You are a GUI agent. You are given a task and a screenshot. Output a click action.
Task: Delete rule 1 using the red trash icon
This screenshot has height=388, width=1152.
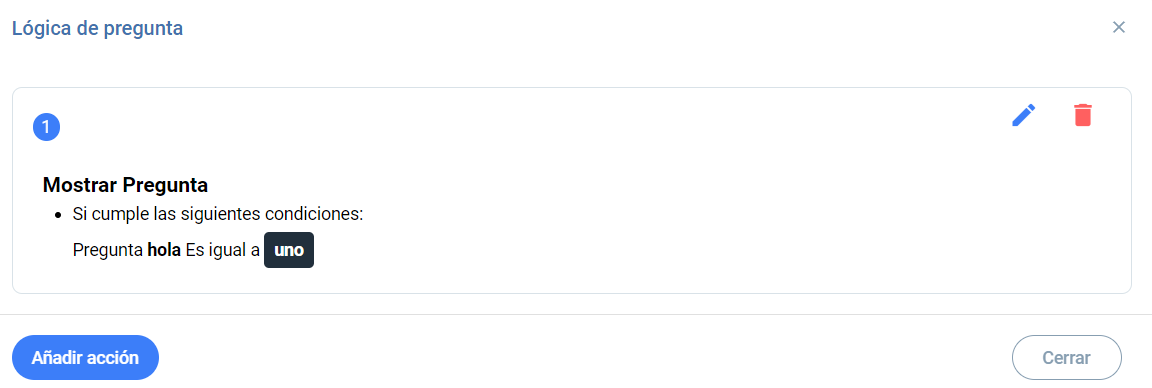coord(1083,115)
